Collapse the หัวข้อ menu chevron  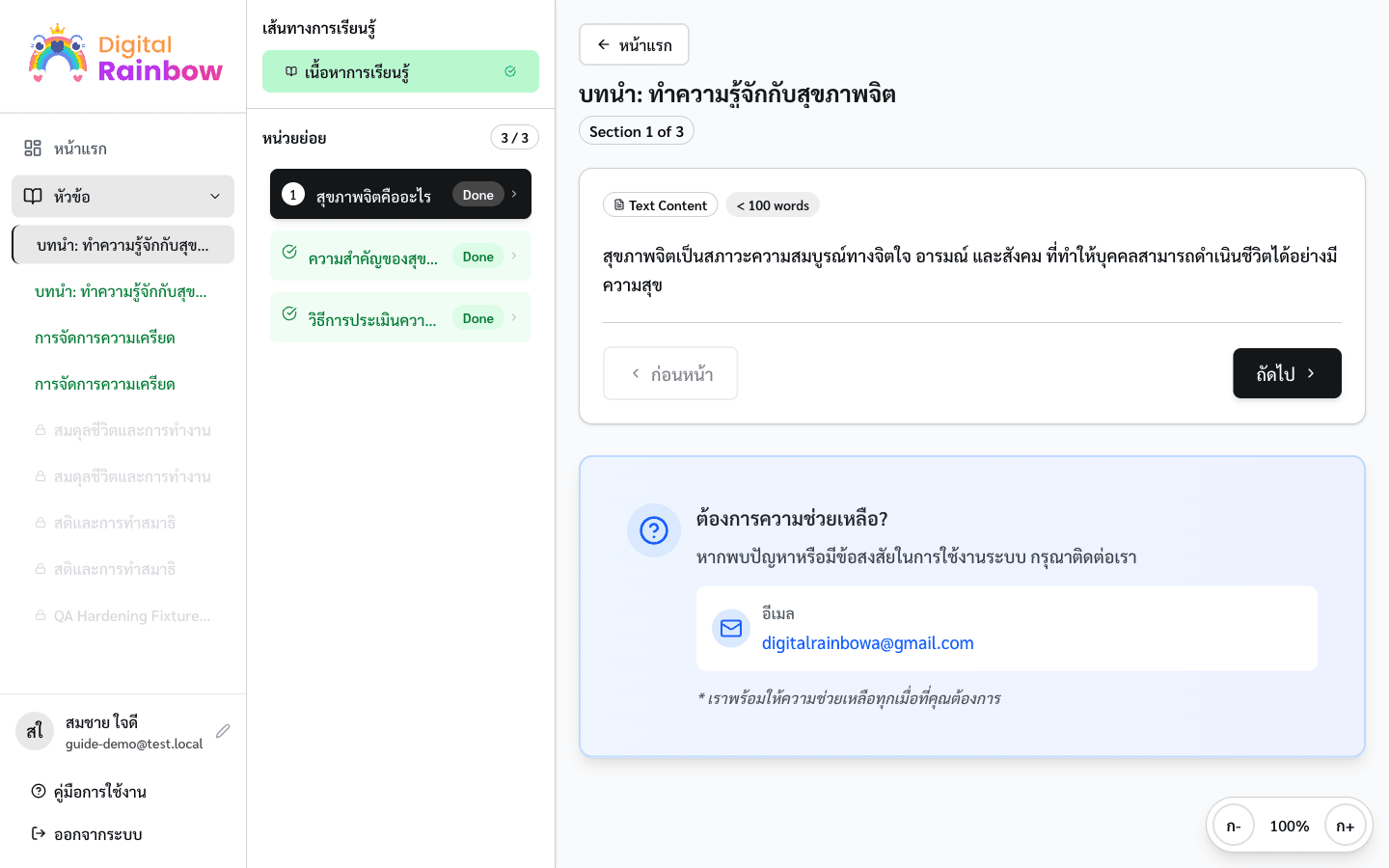[215, 196]
